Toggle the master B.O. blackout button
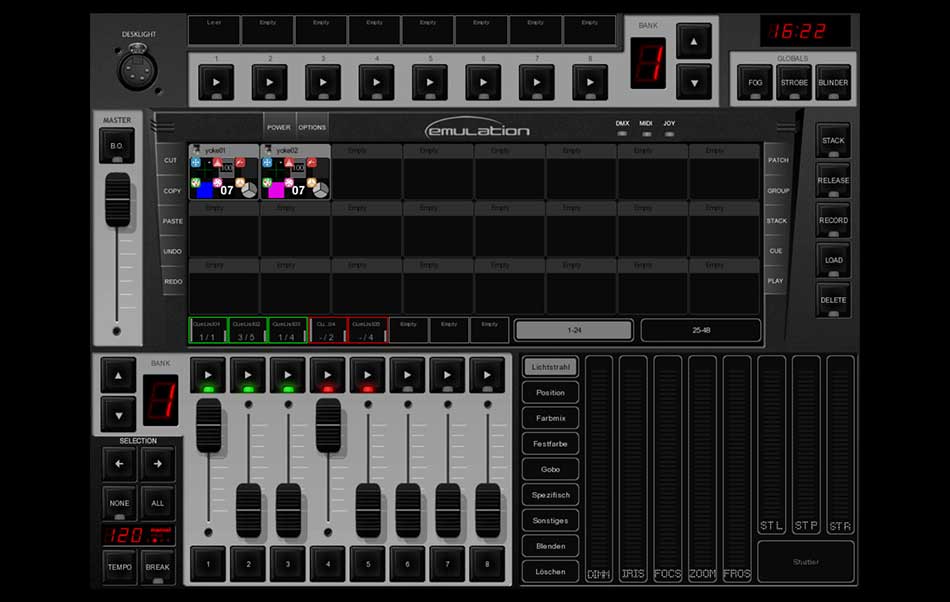The width and height of the screenshot is (950, 602). 117,146
